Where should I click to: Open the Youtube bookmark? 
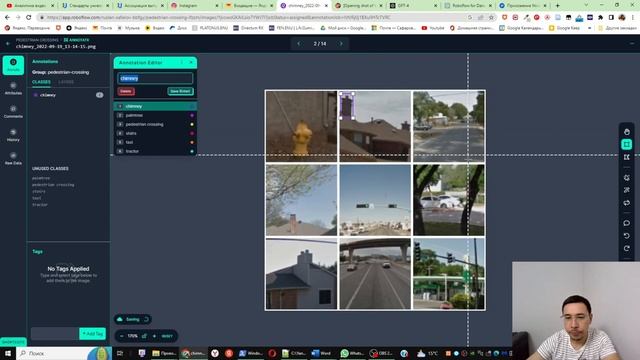pos(433,28)
